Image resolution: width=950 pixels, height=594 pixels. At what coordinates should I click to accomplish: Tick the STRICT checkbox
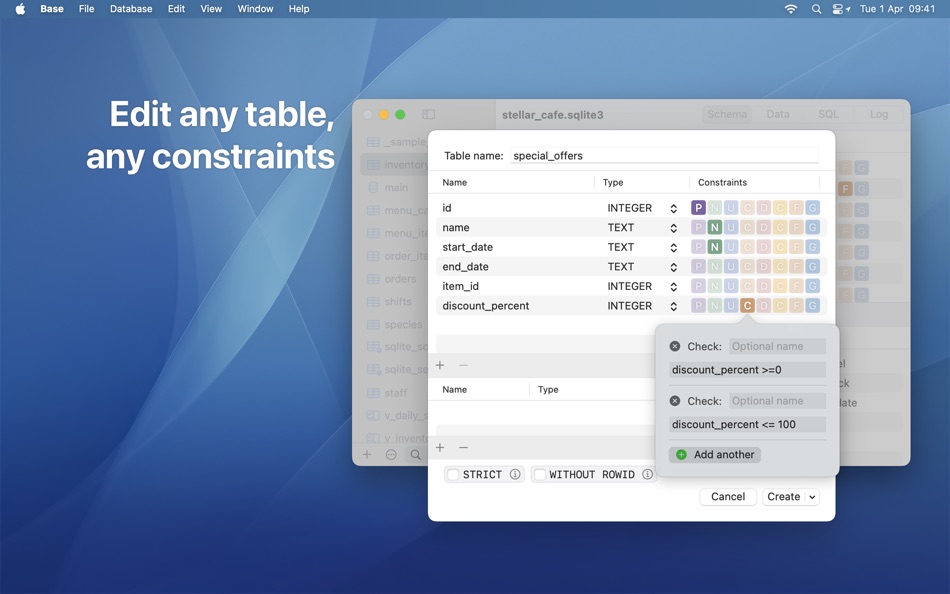click(x=453, y=475)
